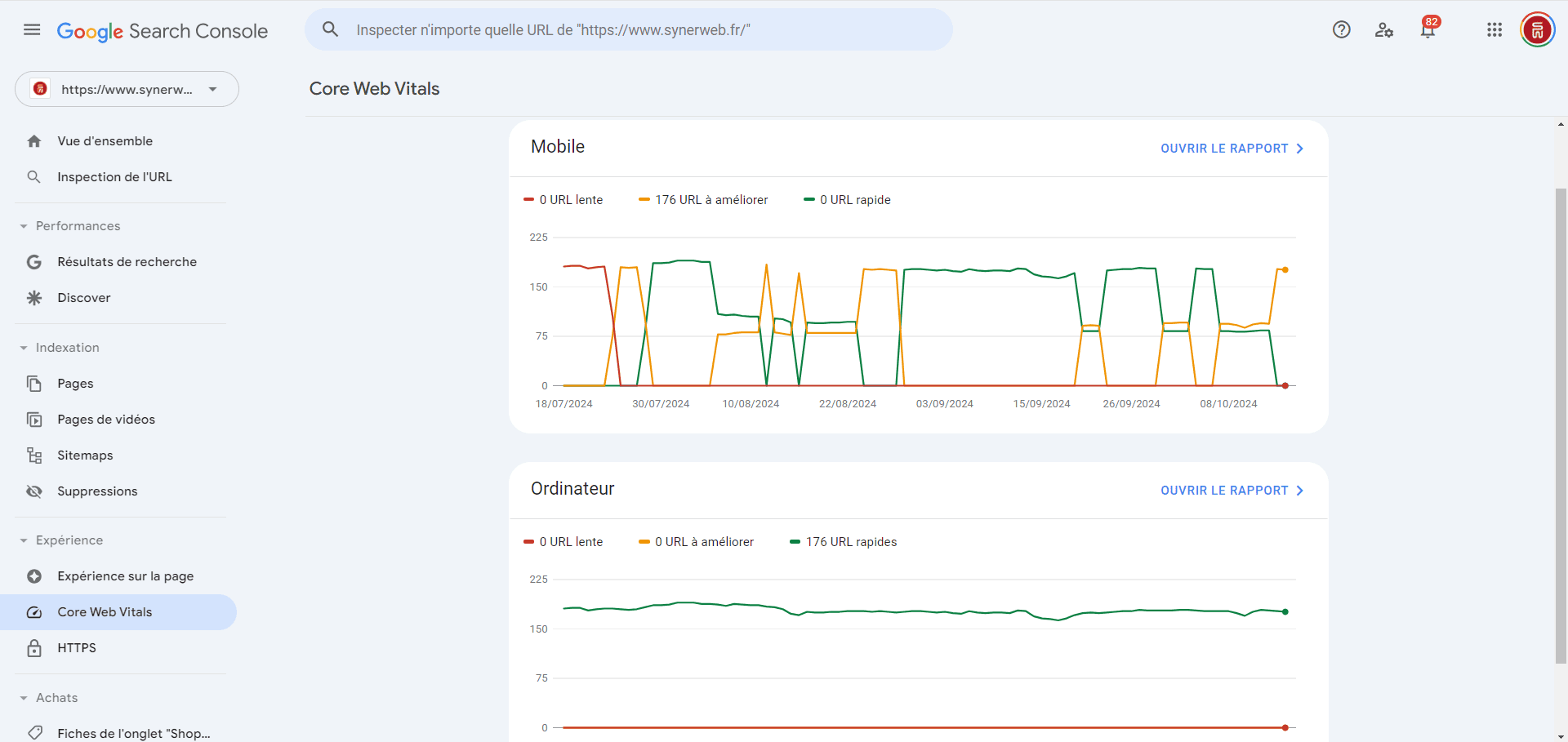Click the Shopping tag icon in Achats
Viewport: 1568px width, 742px height.
point(34,733)
